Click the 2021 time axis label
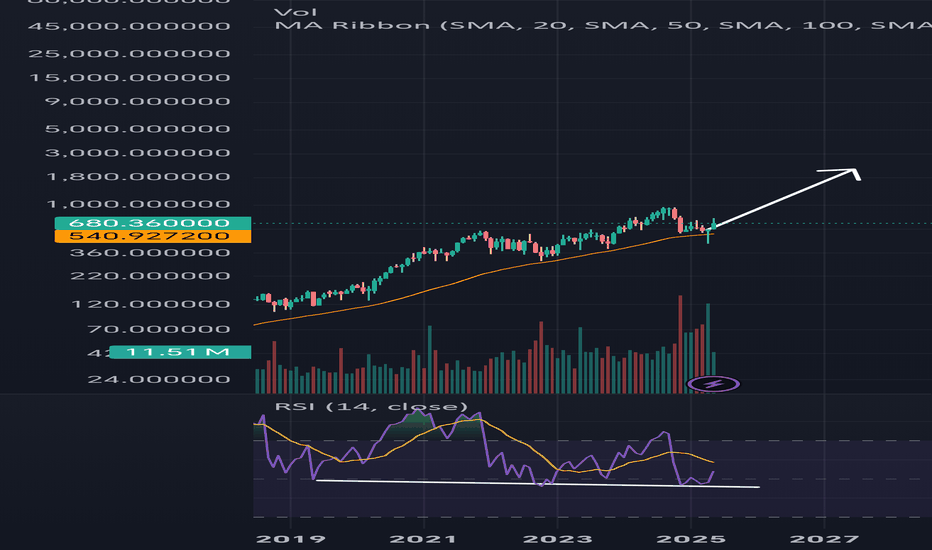932x550 pixels. click(423, 539)
